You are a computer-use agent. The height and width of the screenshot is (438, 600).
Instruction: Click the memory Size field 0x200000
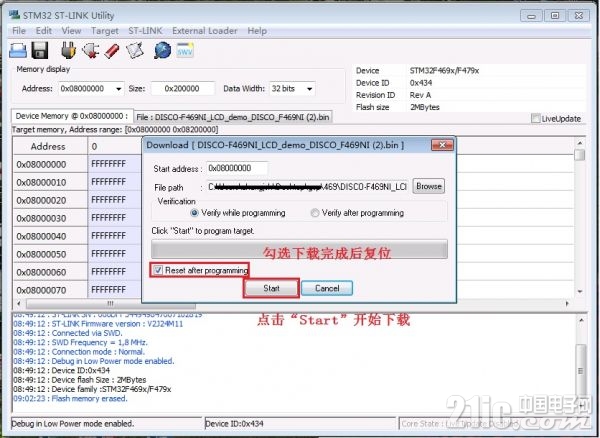(183, 89)
